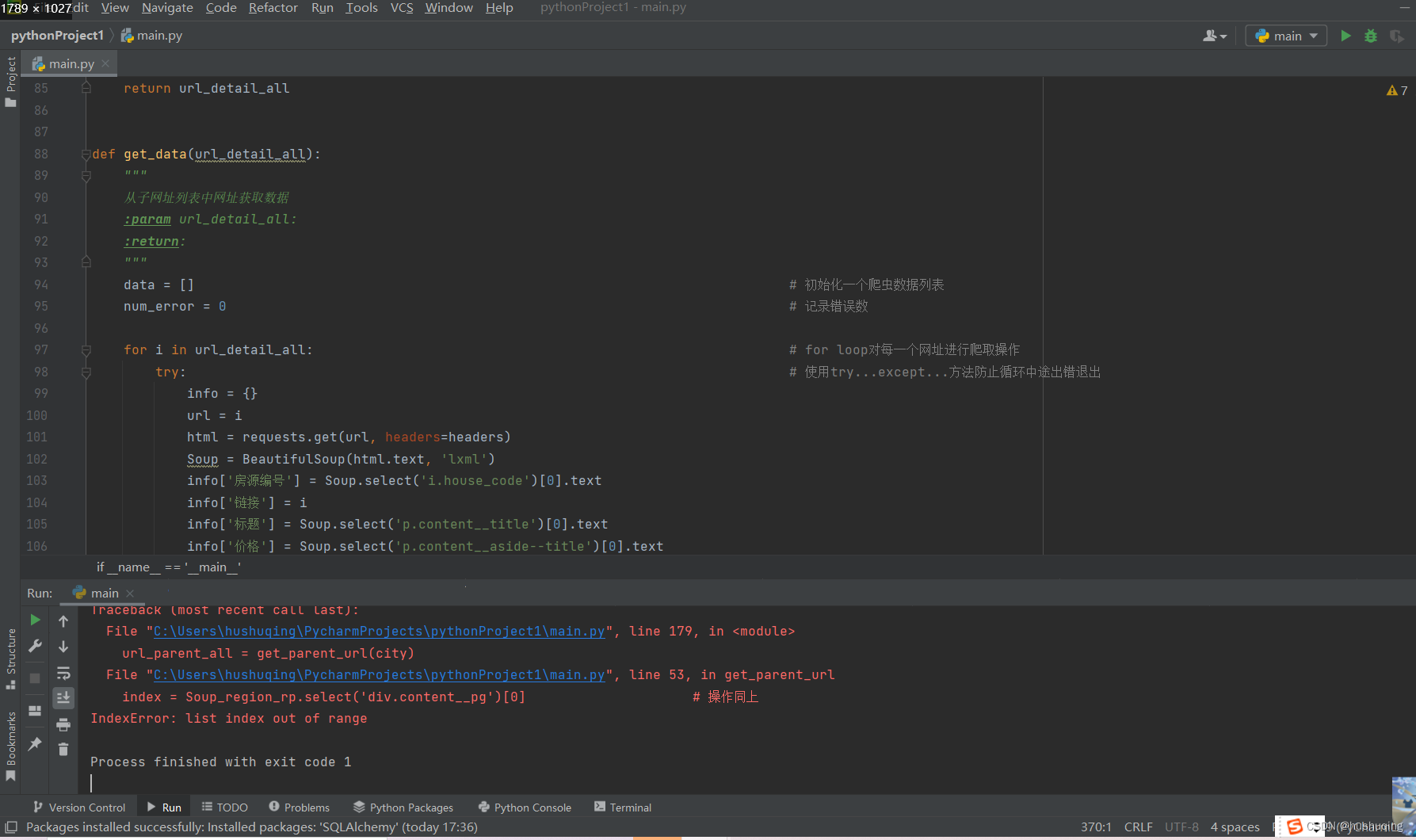Open the View menu
1416x840 pixels.
point(115,8)
